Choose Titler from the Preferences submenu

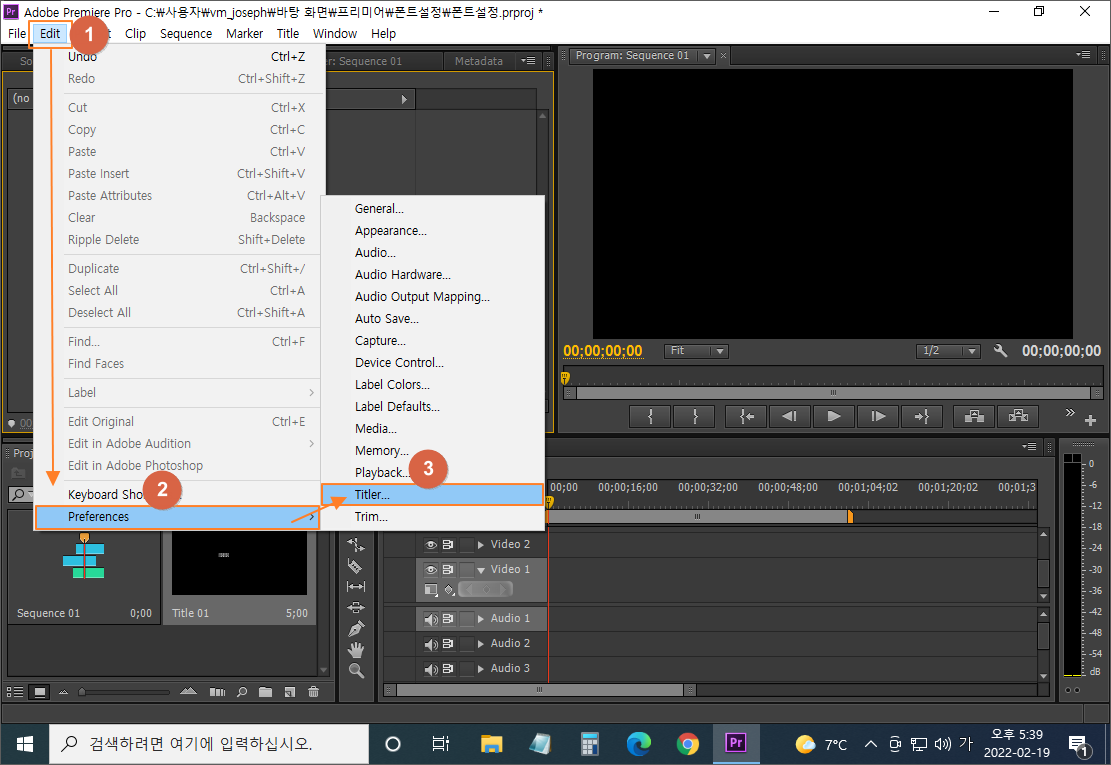point(432,494)
